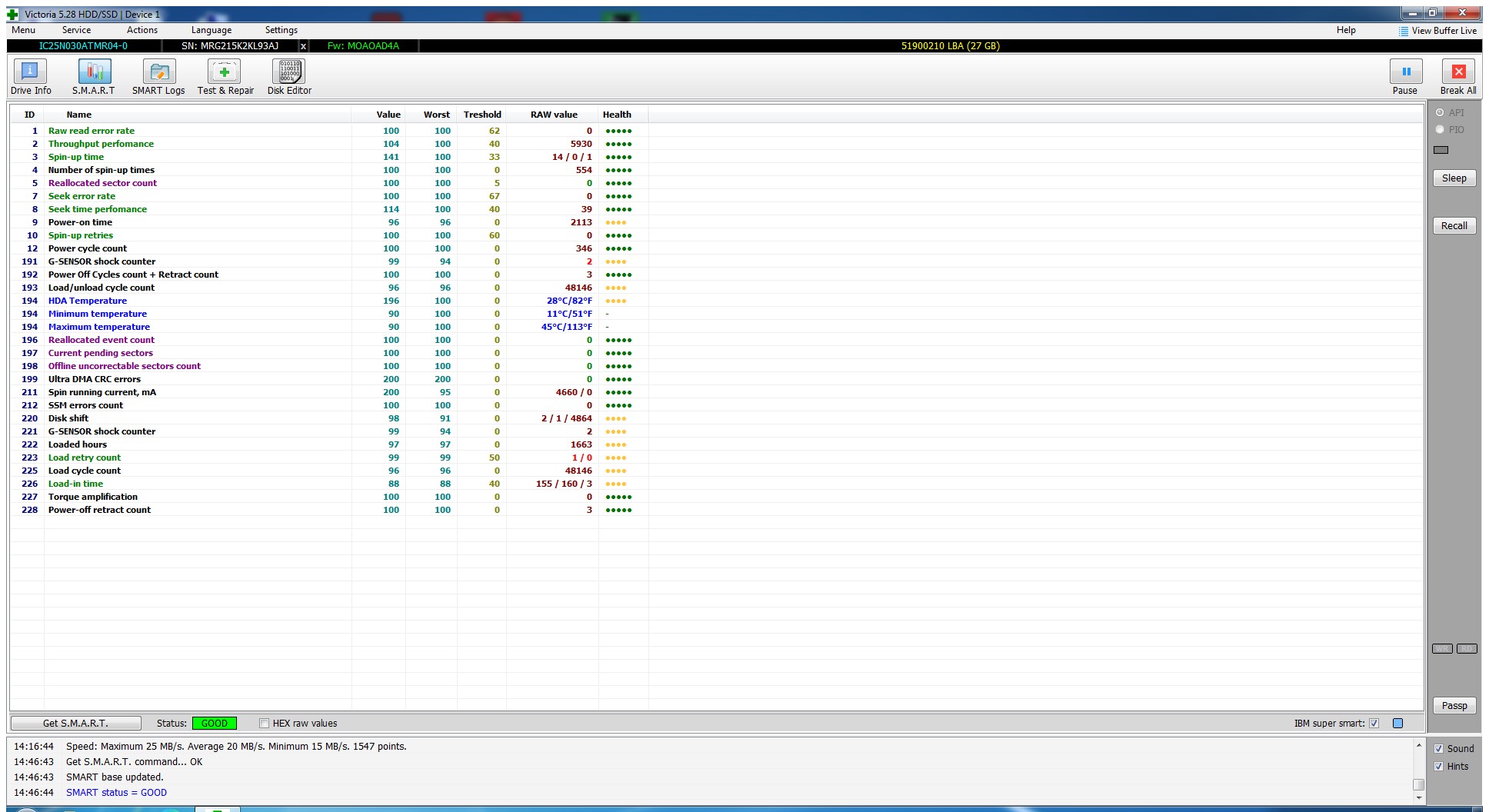Click the View Buffer Live icon
The height and width of the screenshot is (812, 1489).
coord(1404,31)
